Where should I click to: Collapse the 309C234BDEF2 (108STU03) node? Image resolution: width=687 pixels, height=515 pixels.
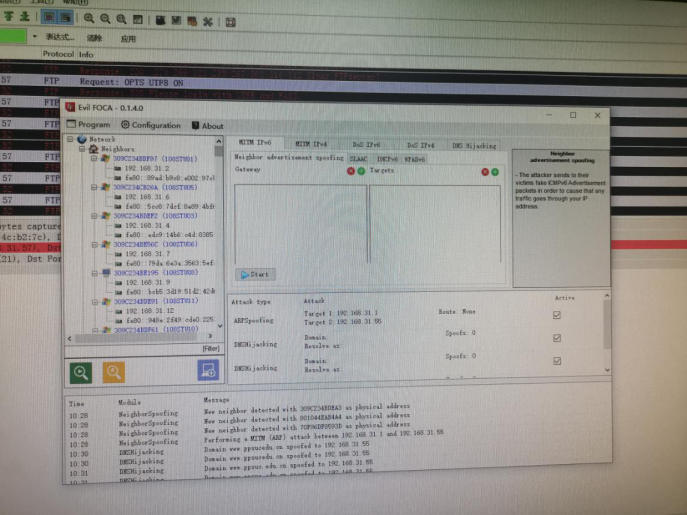click(x=94, y=216)
